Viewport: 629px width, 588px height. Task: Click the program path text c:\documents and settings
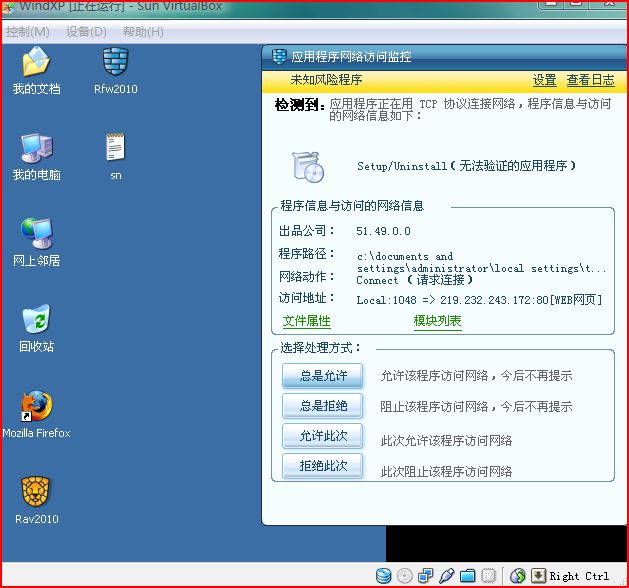[x=481, y=262]
